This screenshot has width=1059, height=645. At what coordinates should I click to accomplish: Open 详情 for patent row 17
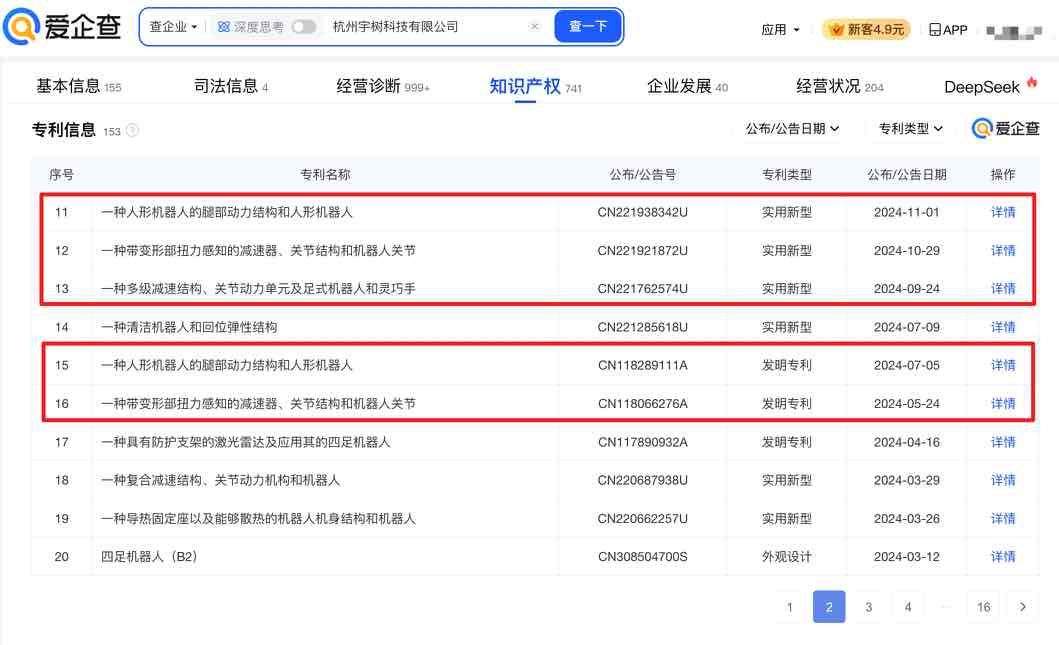1003,442
